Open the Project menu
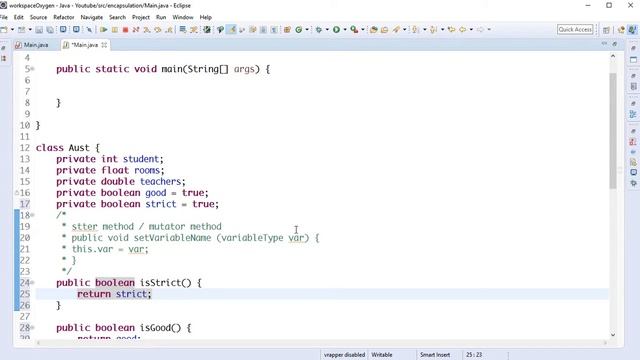This screenshot has width=640, height=360. pos(141,17)
